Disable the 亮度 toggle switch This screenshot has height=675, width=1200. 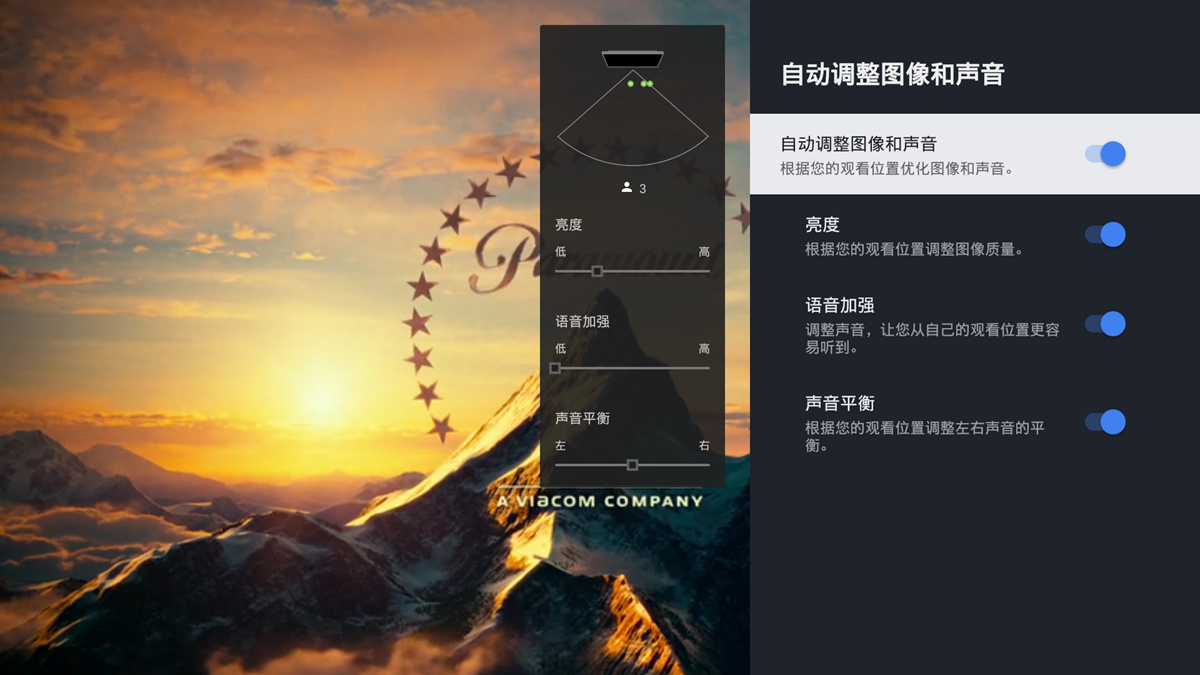coord(1105,234)
